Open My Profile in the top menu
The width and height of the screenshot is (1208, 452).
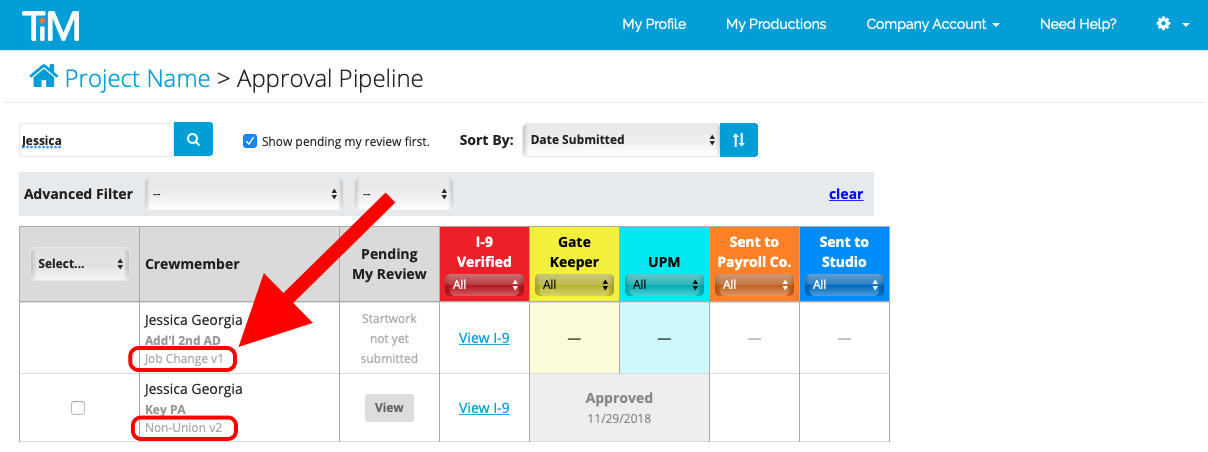click(654, 24)
